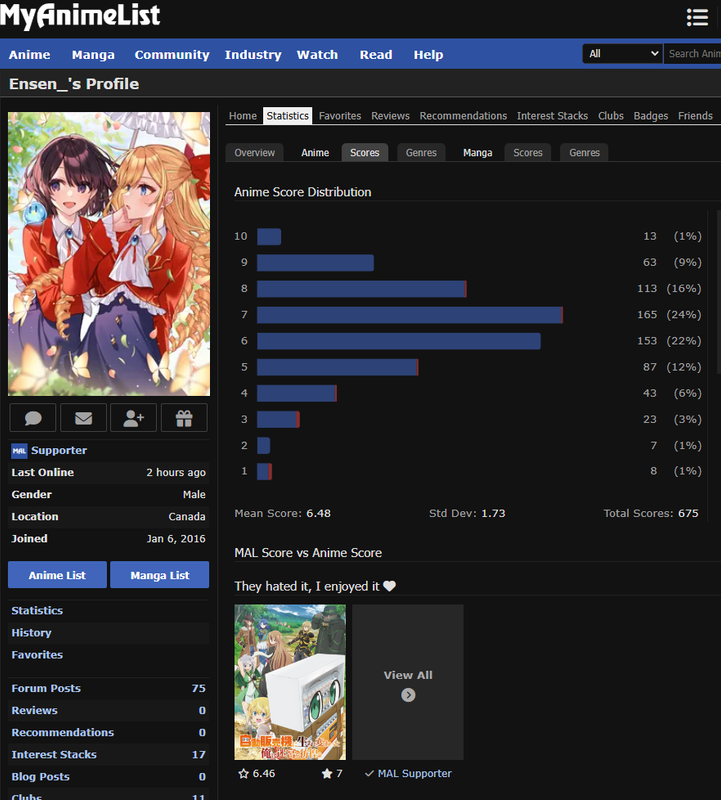Viewport: 721px width, 800px height.
Task: Click the Mean Score value 6.48
Action: coord(318,513)
